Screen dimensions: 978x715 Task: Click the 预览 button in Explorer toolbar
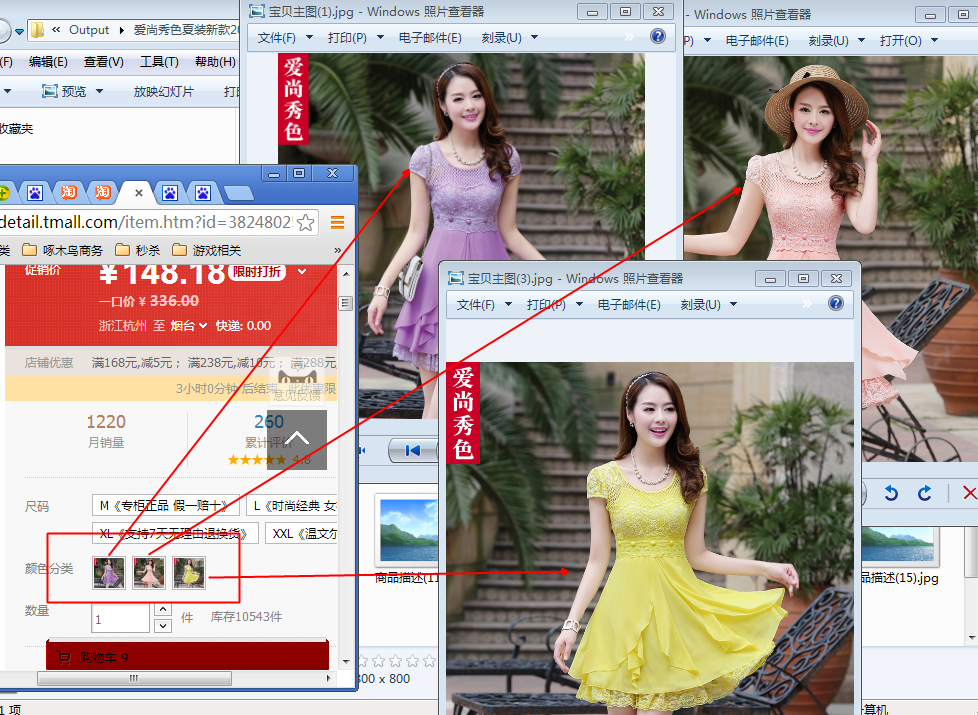[x=64, y=92]
